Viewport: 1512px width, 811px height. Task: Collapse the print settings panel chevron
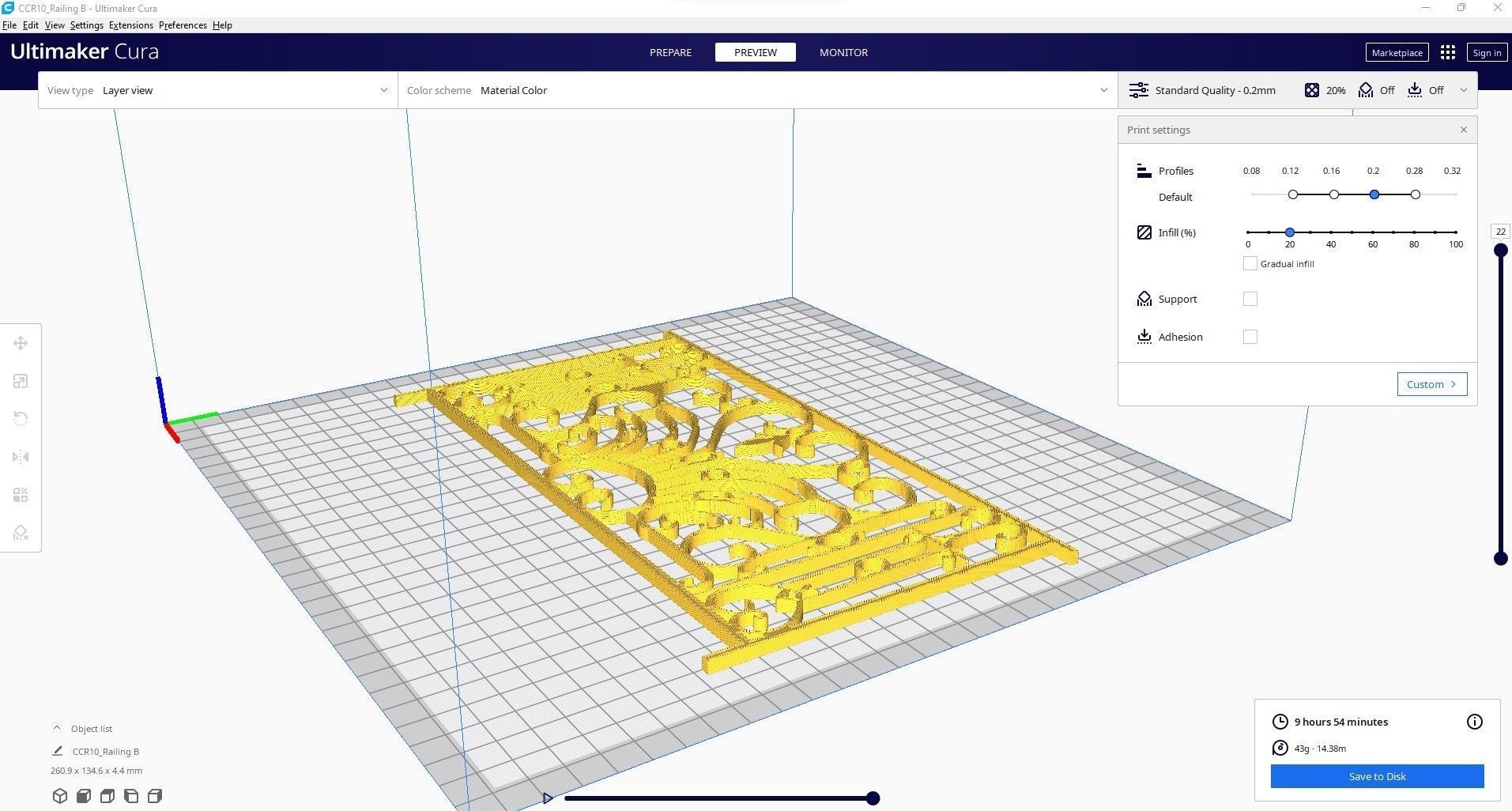tap(1463, 90)
